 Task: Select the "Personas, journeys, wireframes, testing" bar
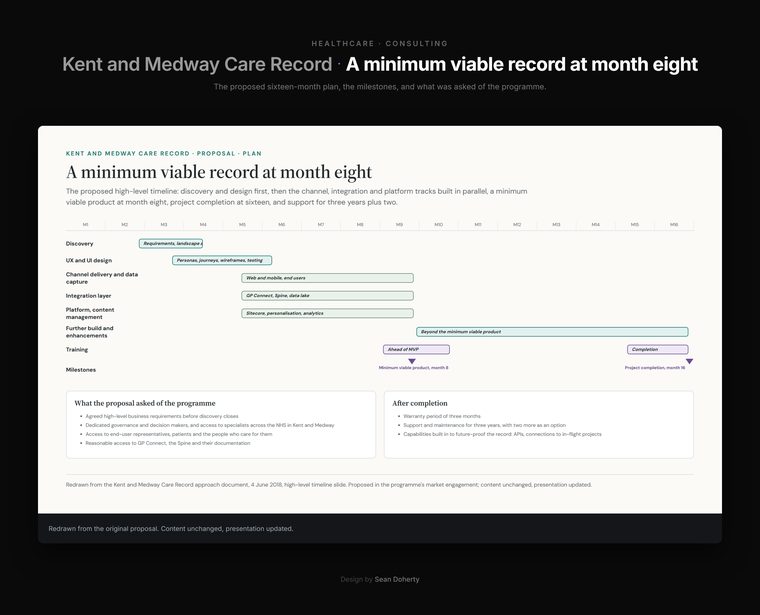(222, 260)
